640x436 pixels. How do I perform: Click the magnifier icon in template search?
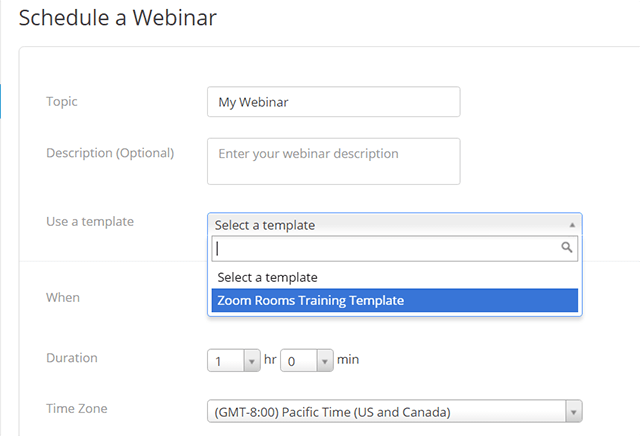click(x=567, y=248)
